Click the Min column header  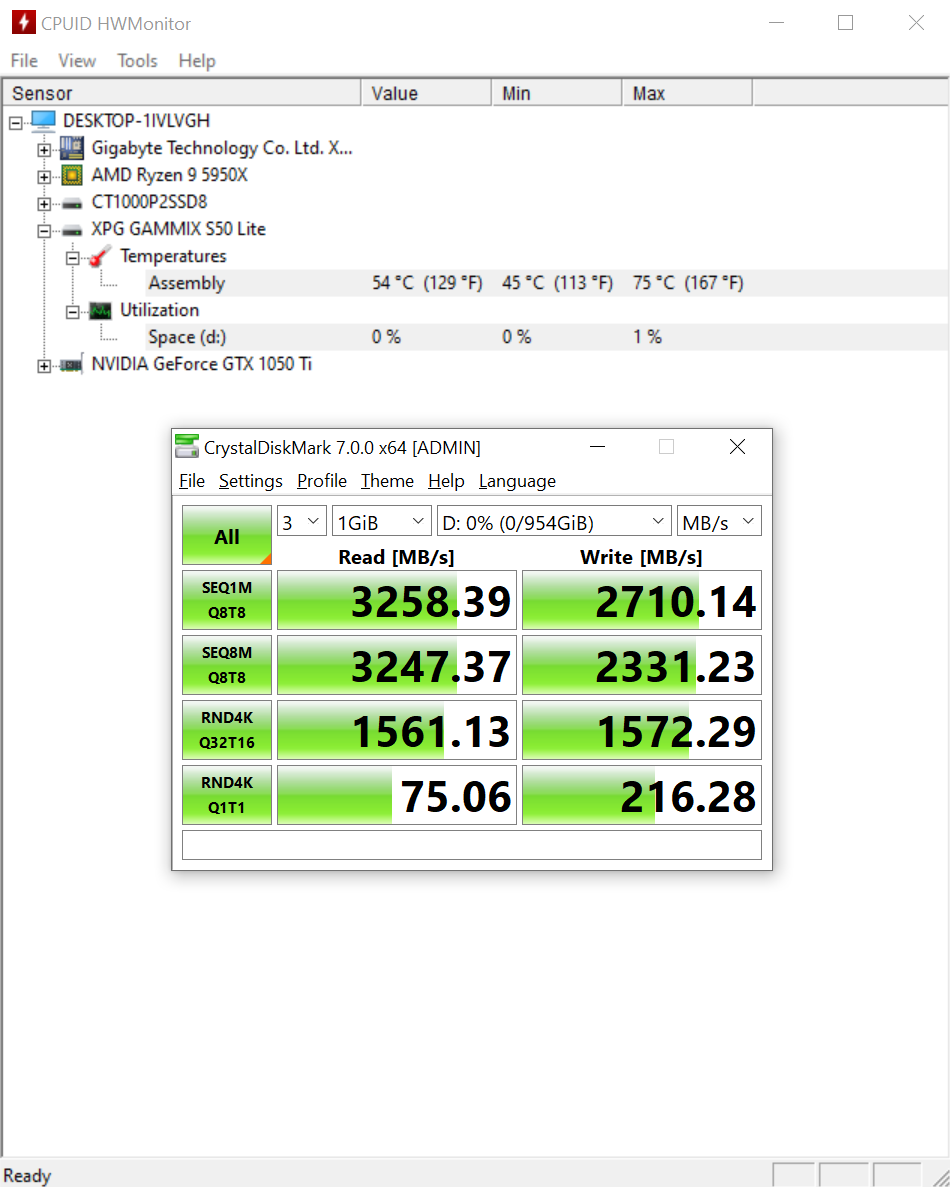(557, 93)
